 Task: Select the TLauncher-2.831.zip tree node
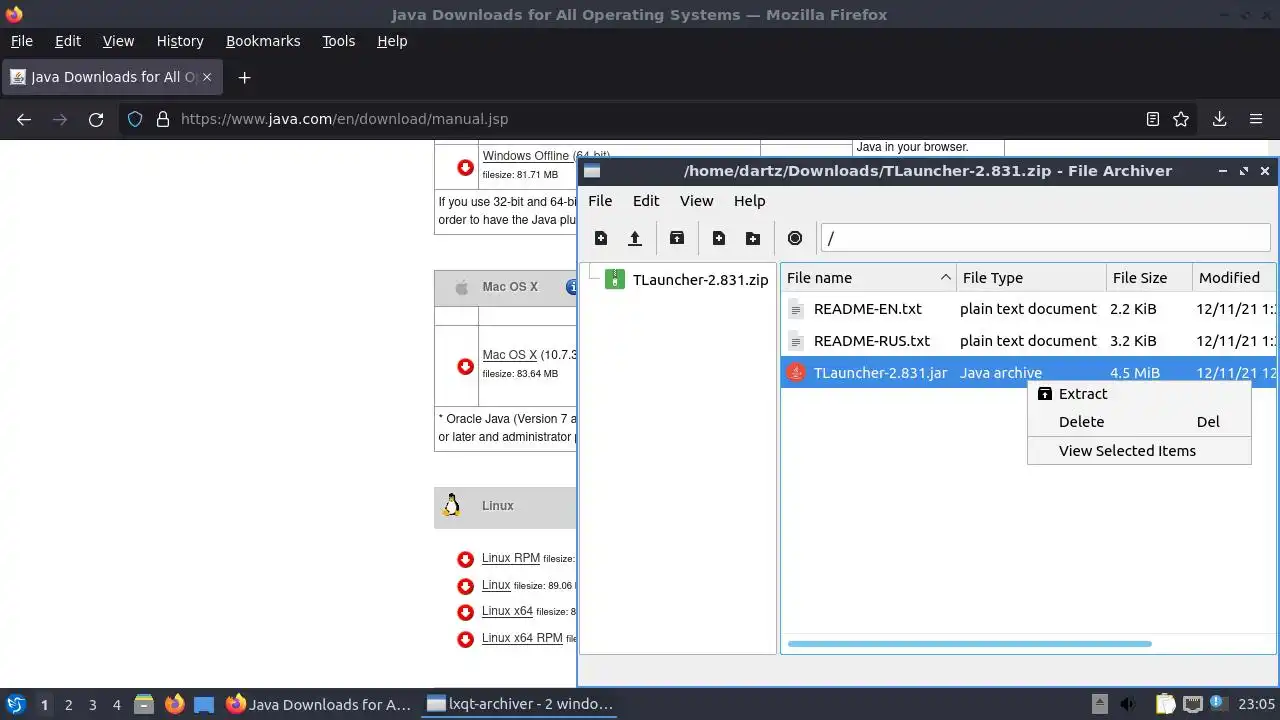point(700,280)
